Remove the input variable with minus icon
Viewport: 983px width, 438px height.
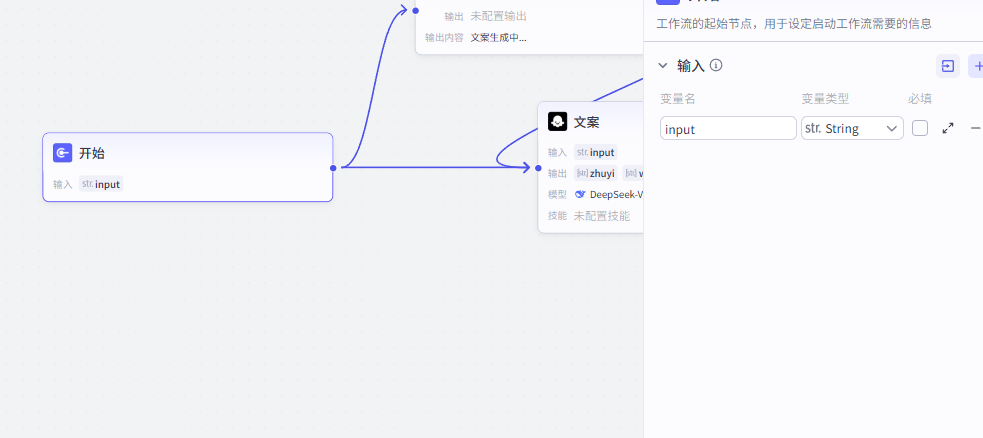coord(975,128)
